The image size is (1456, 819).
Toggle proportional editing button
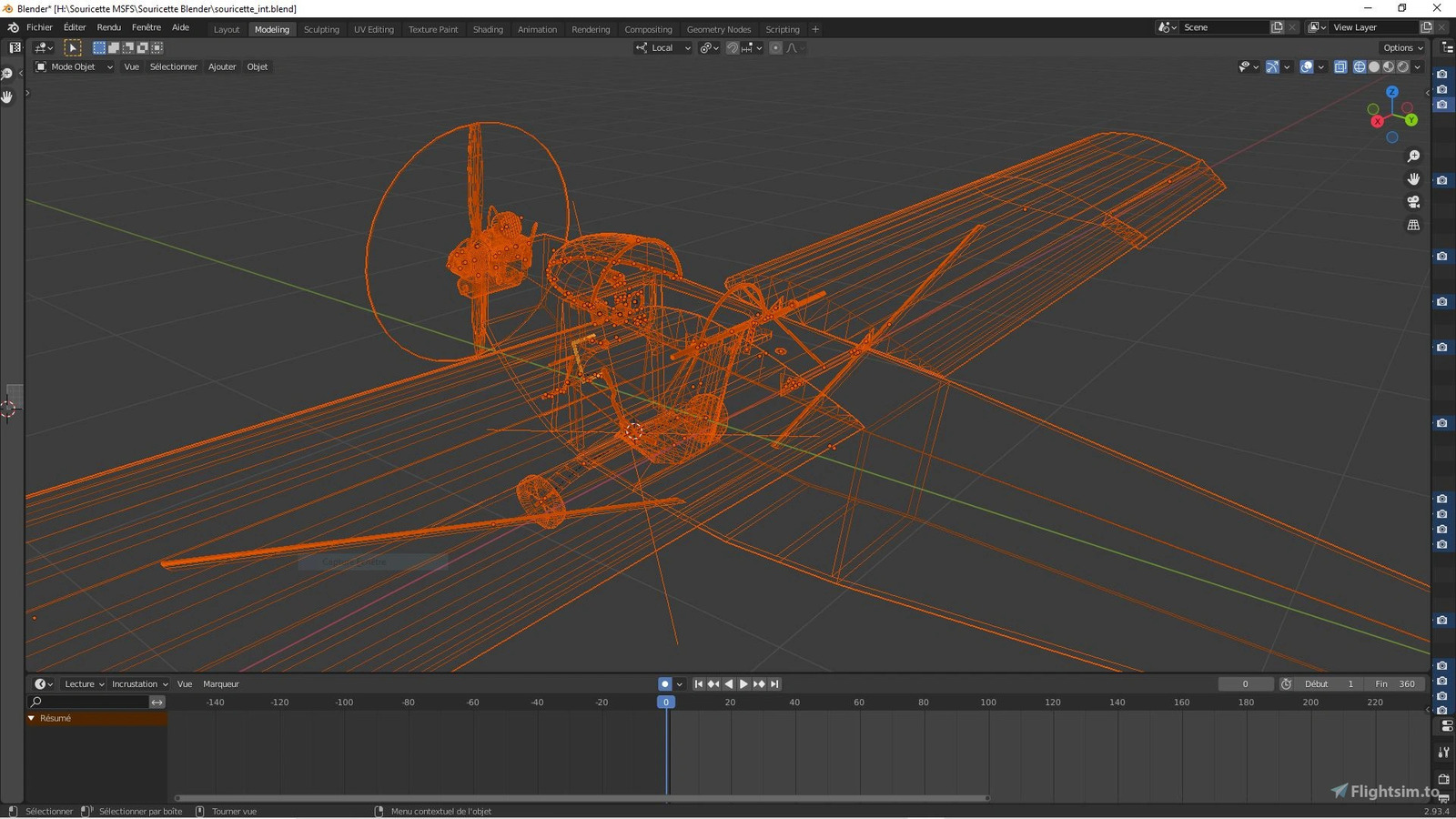point(775,47)
